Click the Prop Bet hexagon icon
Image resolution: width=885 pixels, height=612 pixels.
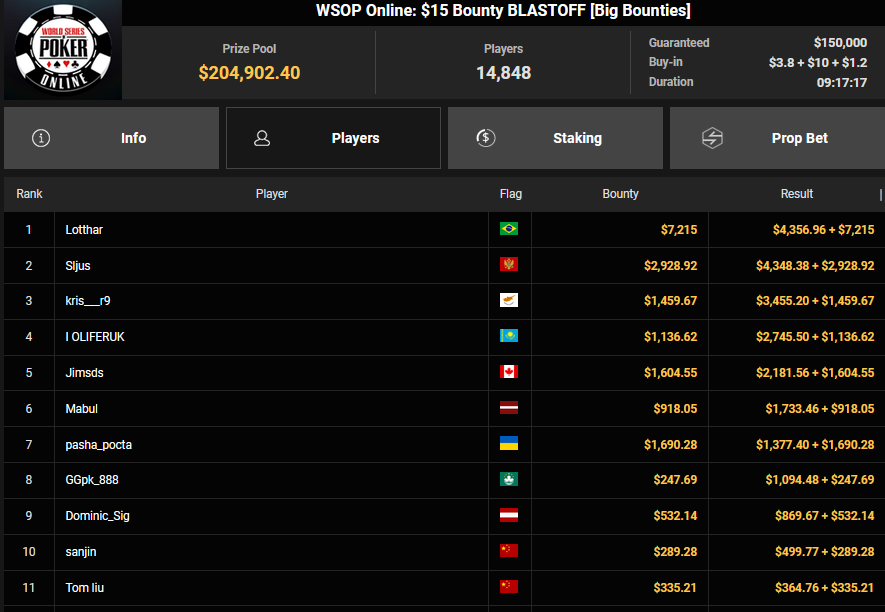click(x=712, y=138)
